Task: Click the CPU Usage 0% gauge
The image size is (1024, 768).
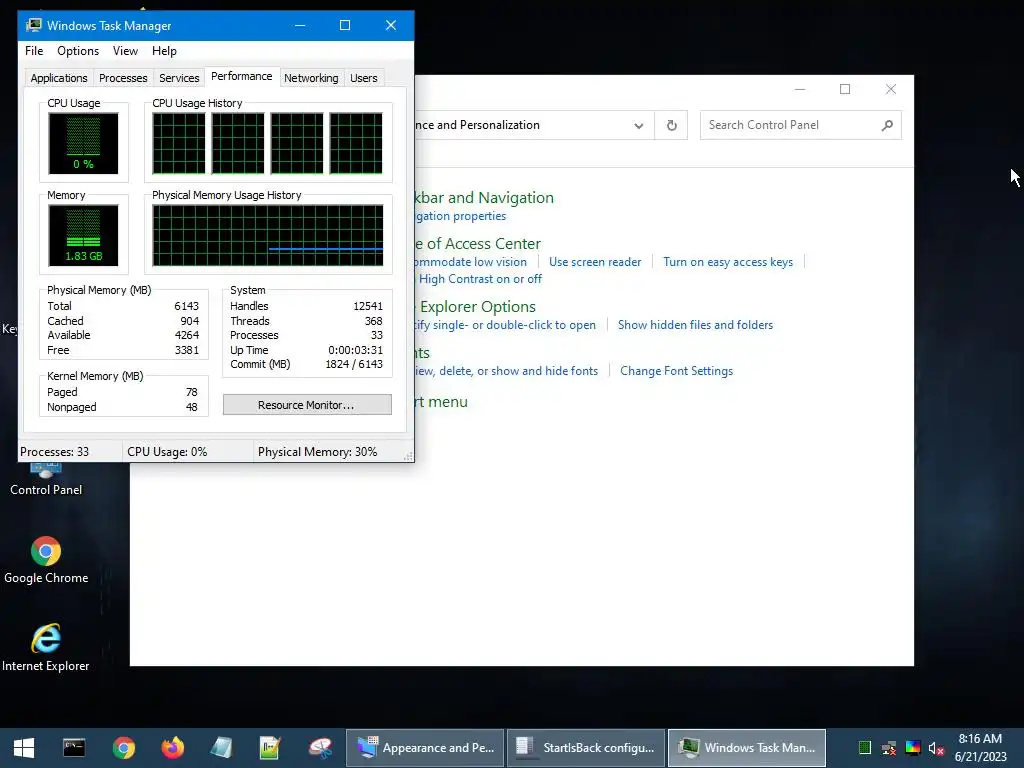Action: [83, 143]
